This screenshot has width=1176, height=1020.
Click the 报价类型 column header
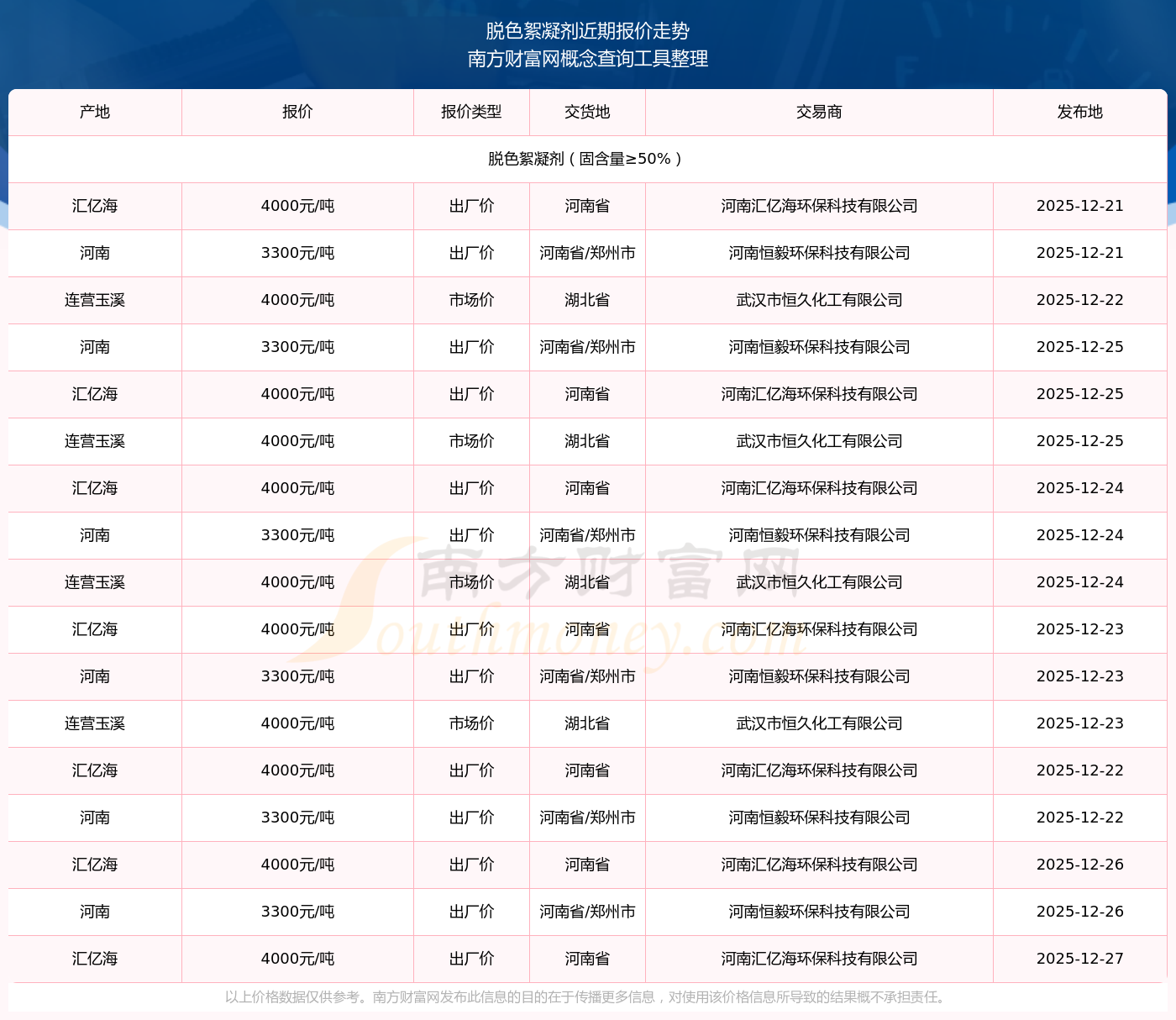tap(471, 112)
